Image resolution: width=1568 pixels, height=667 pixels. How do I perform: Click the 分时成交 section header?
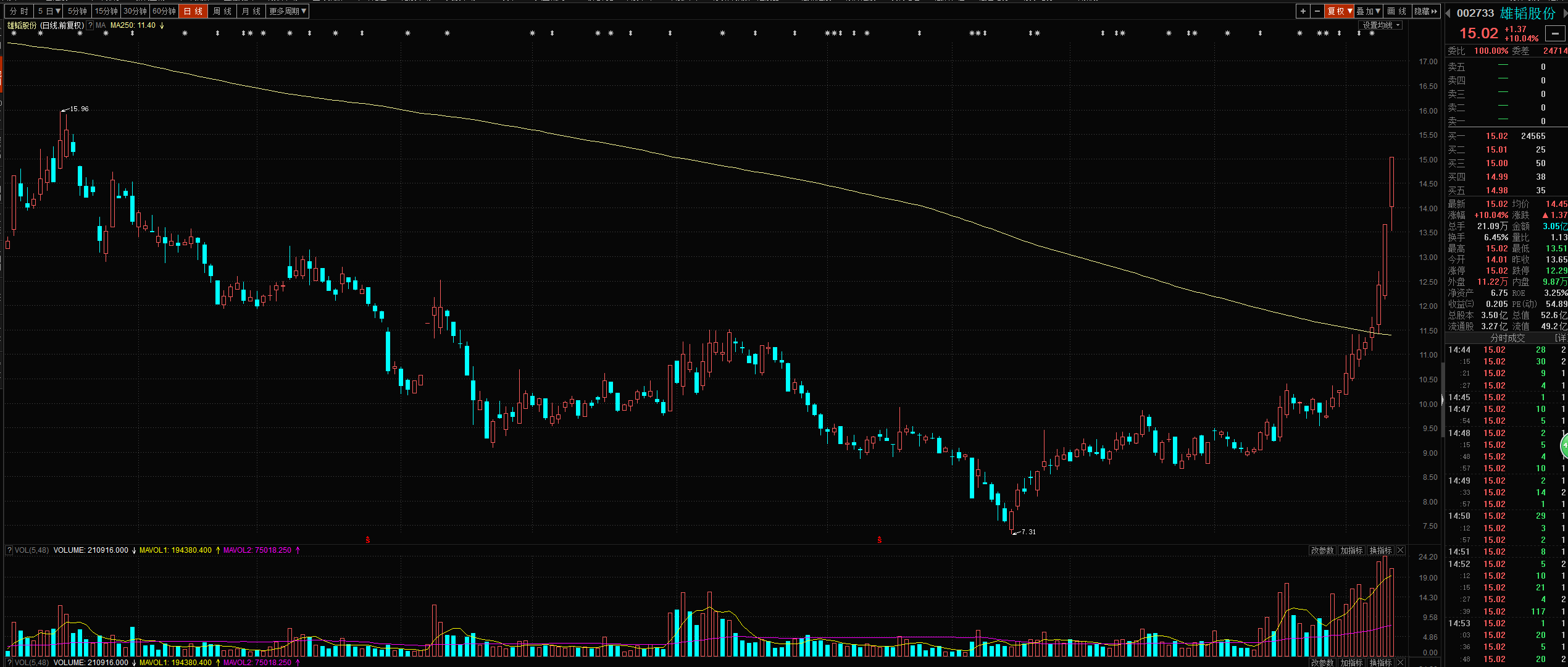[x=1508, y=338]
